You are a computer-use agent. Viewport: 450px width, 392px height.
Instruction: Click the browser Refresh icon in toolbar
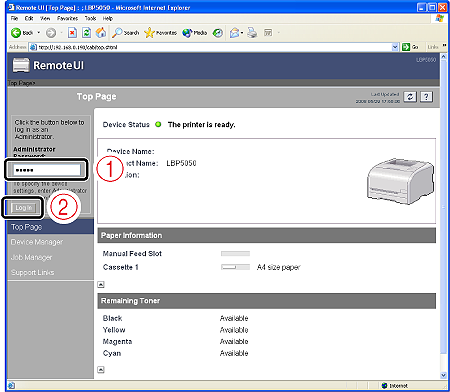tap(86, 33)
